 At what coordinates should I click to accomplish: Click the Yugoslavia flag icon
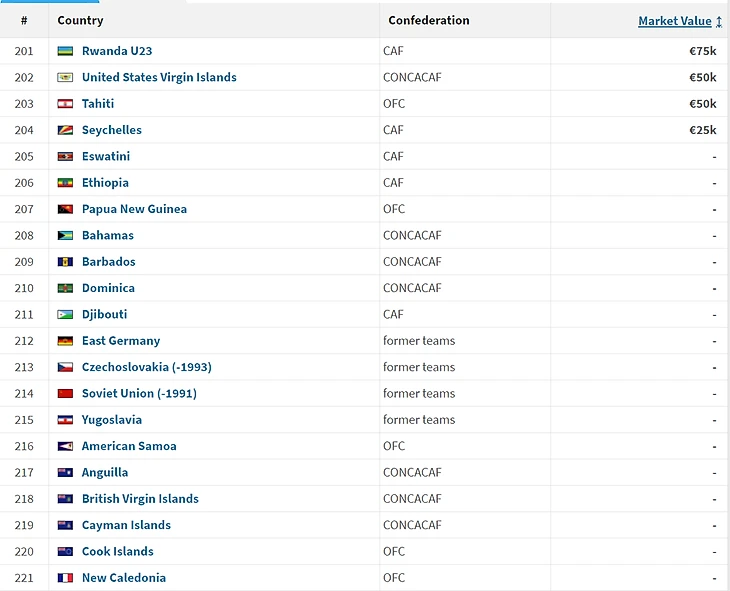pyautogui.click(x=65, y=420)
